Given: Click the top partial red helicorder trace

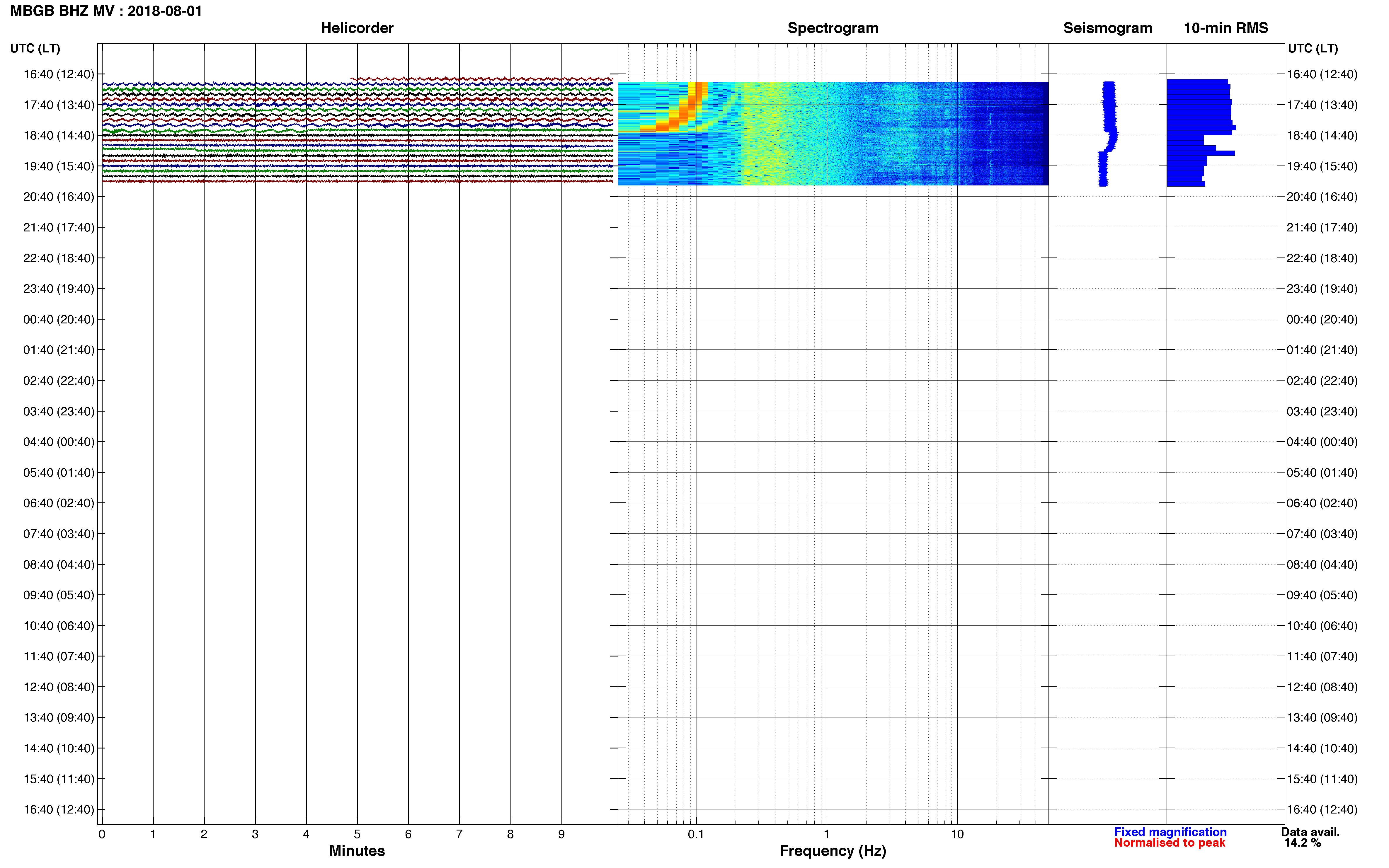Looking at the screenshot, I should click(x=482, y=79).
